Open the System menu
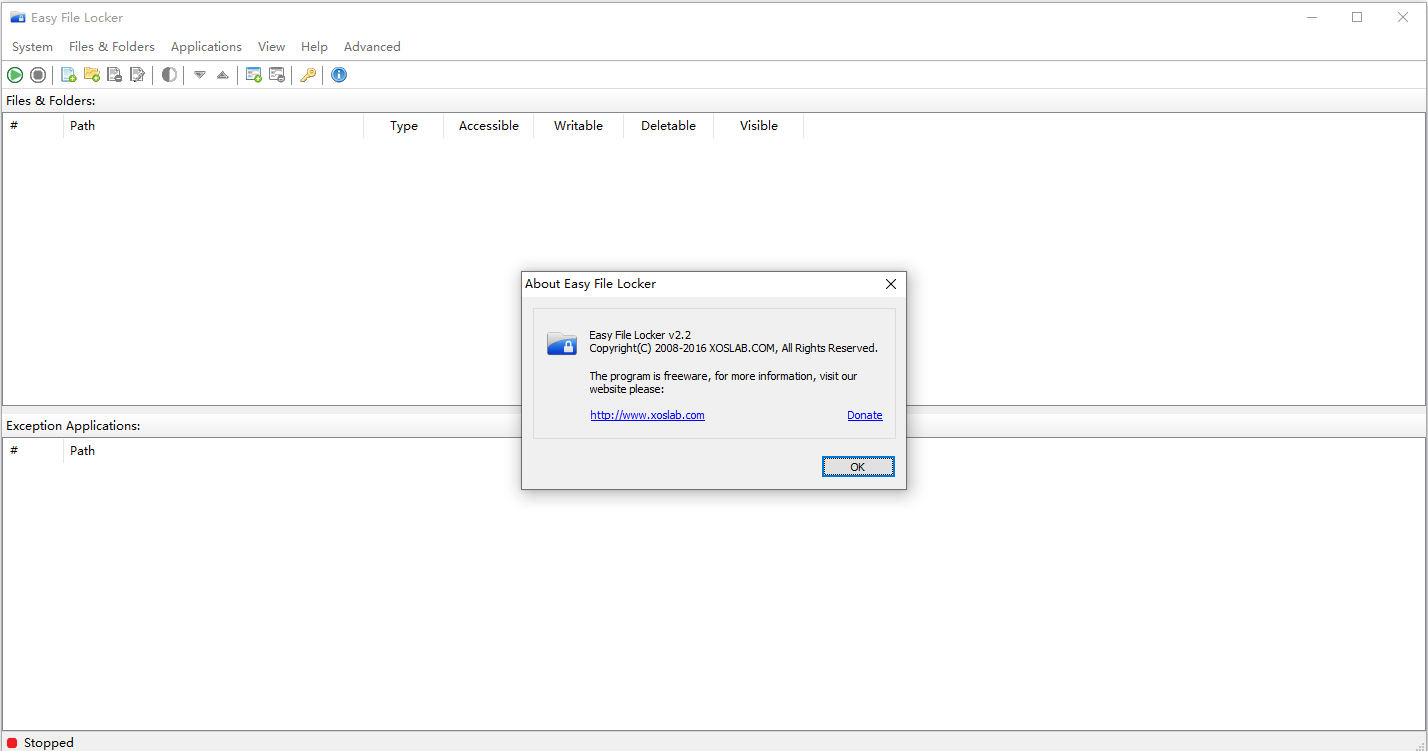 [x=32, y=47]
